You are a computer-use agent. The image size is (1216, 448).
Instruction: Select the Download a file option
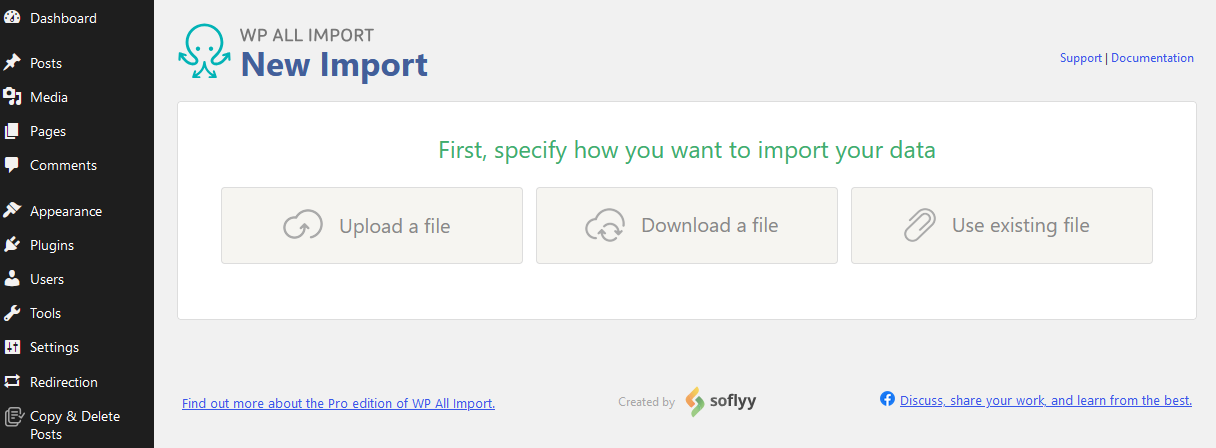coord(687,226)
